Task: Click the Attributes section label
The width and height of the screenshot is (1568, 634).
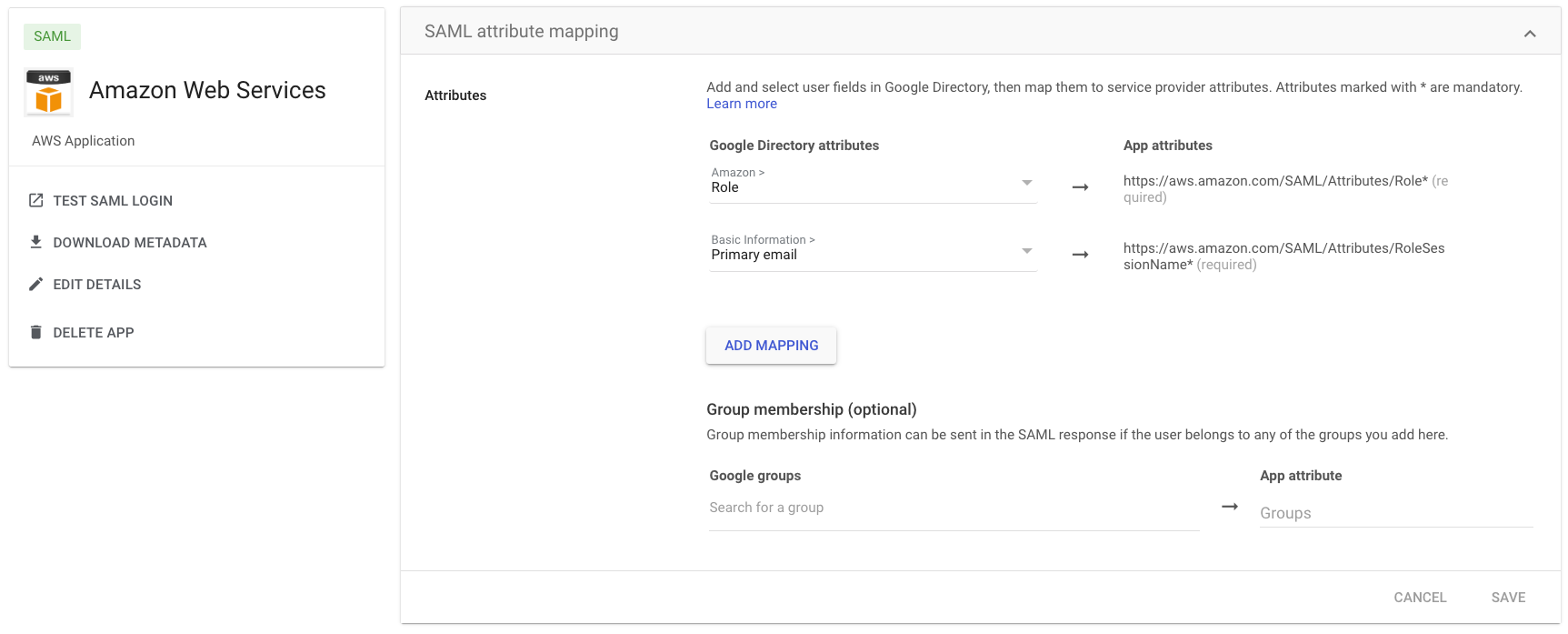Action: tap(455, 96)
